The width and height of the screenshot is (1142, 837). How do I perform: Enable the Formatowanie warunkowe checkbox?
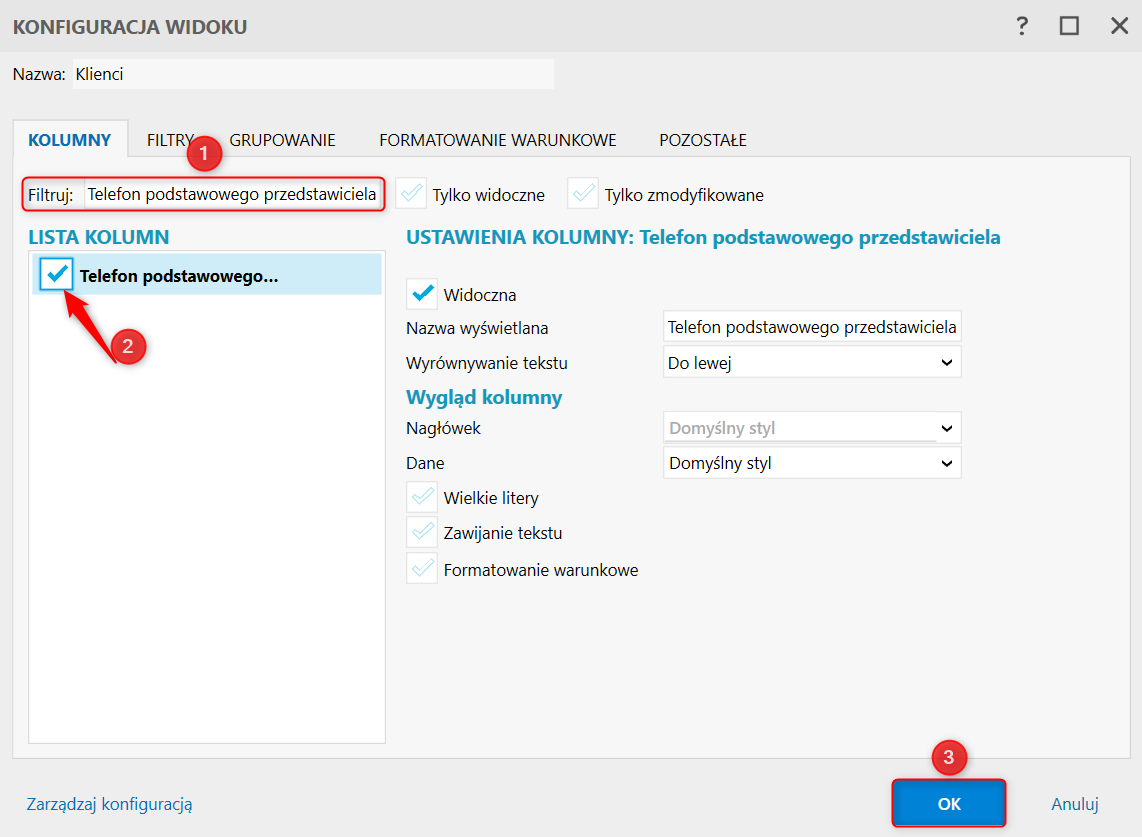click(x=422, y=569)
